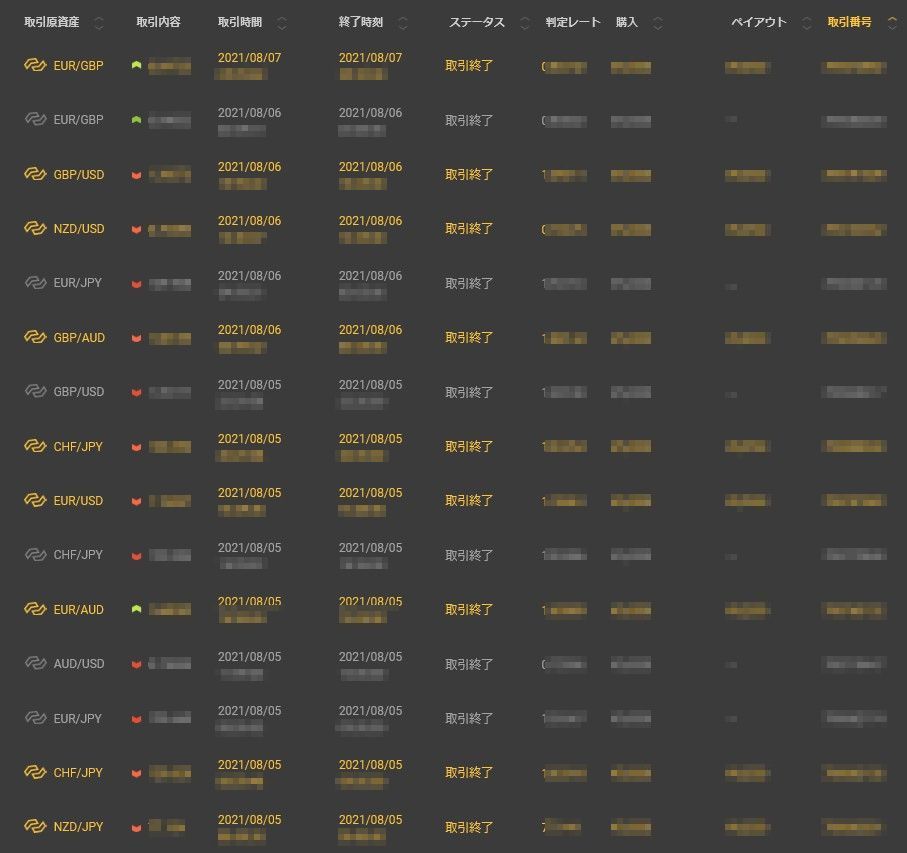The width and height of the screenshot is (907, 853).
Task: Select the 判定レート column header
Action: (573, 22)
